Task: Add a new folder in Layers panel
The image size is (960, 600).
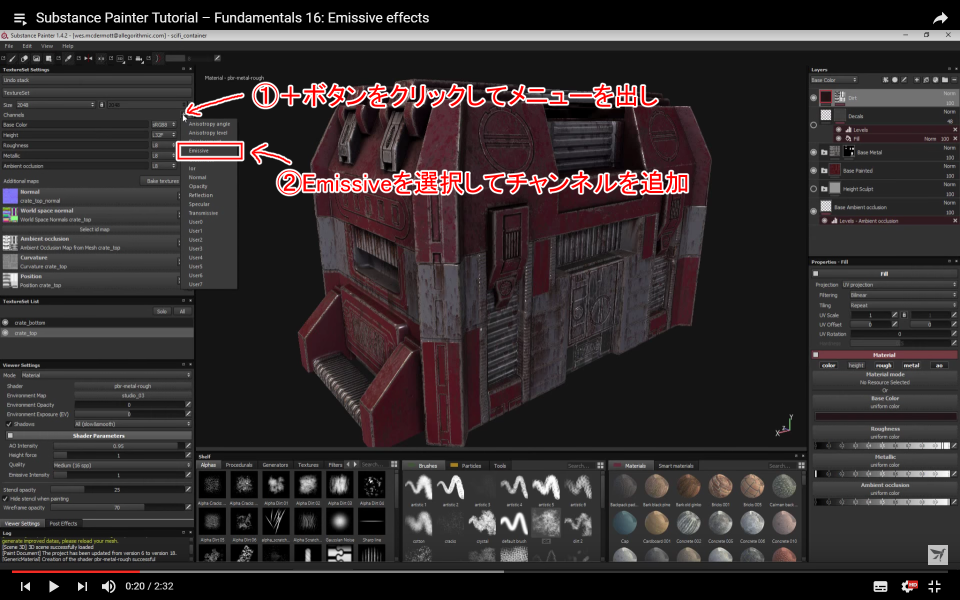Action: click(x=945, y=80)
